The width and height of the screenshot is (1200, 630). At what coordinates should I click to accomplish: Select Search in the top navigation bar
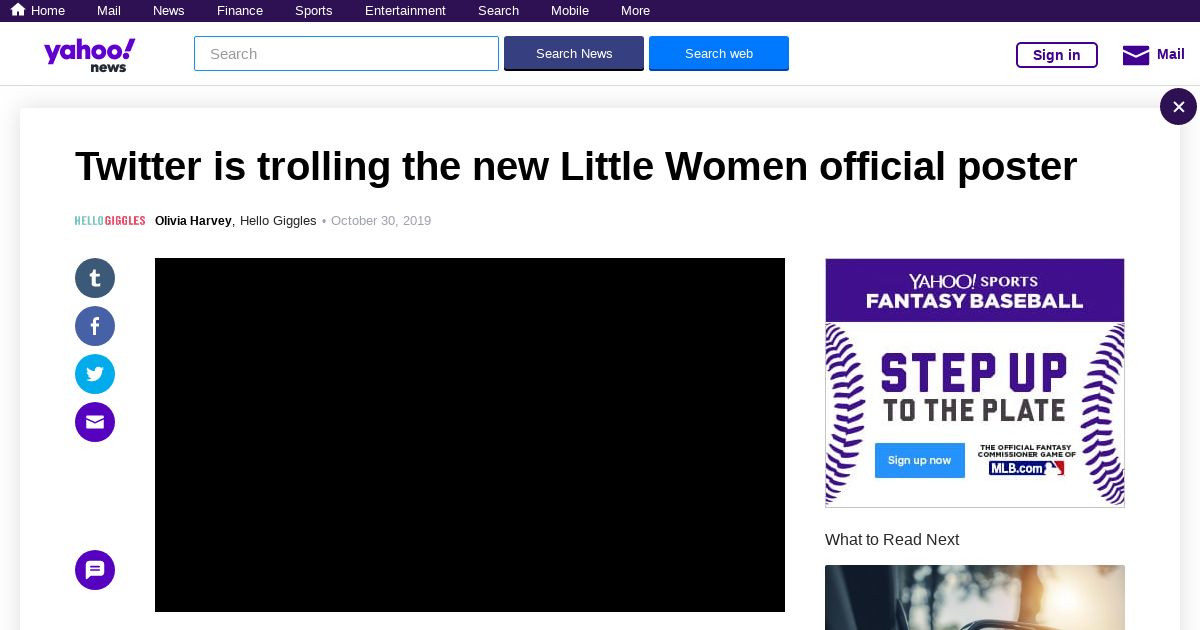coord(498,11)
